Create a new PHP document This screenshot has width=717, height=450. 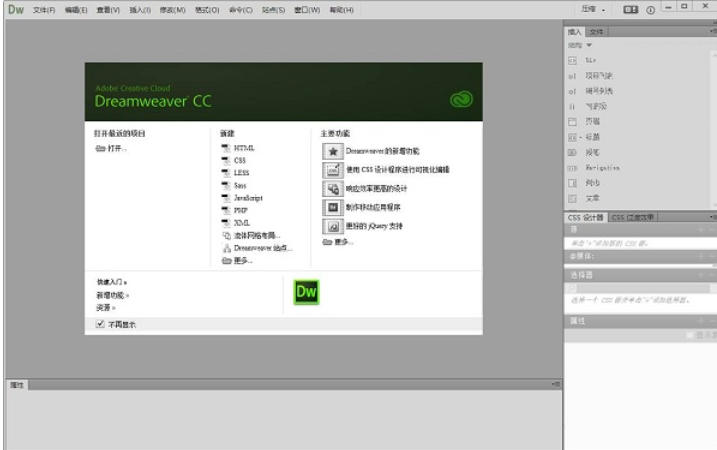pos(235,210)
